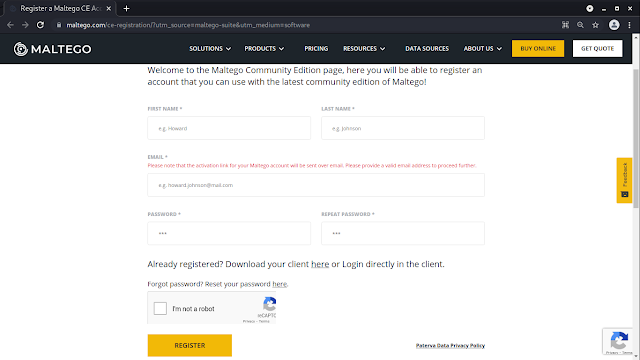The width and height of the screenshot is (640, 360).
Task: Open the browser profile avatar
Action: click(614, 25)
